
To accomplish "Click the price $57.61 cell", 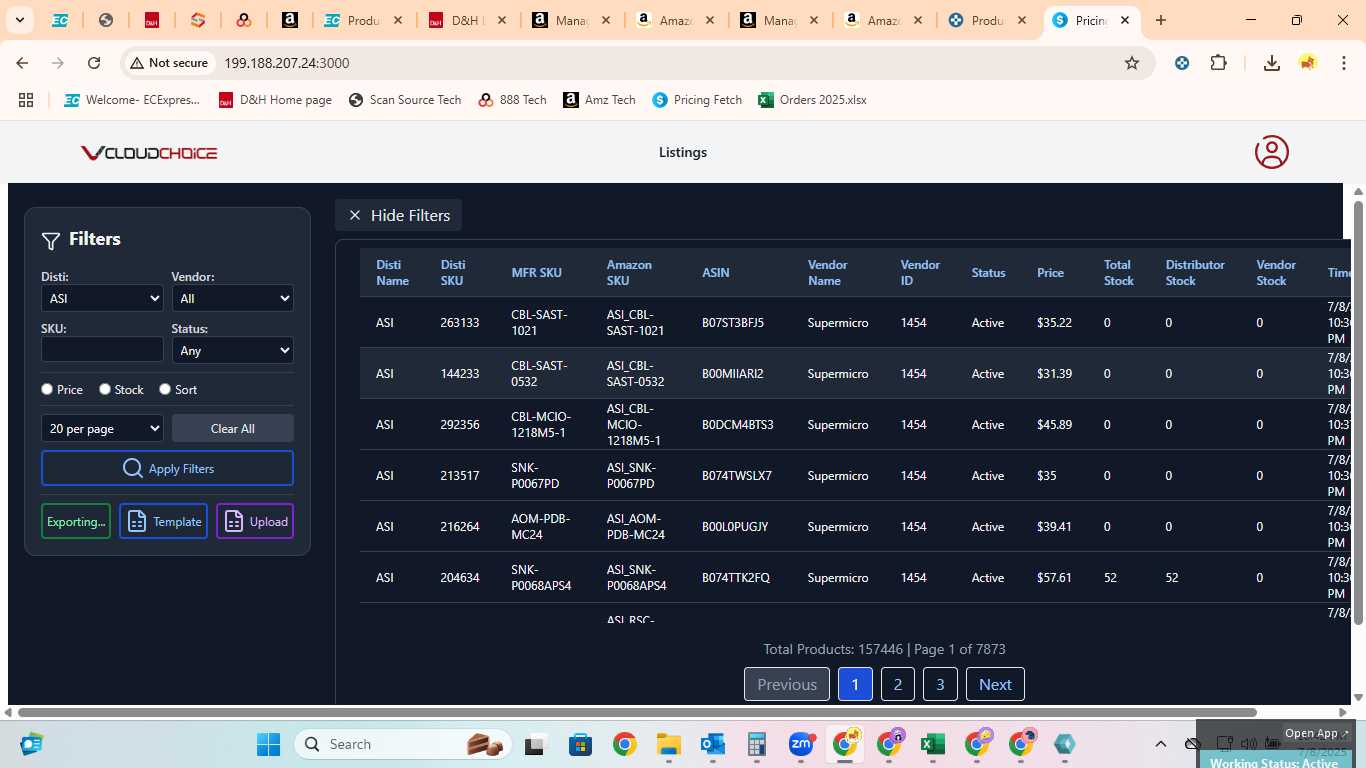I will (x=1054, y=578).
